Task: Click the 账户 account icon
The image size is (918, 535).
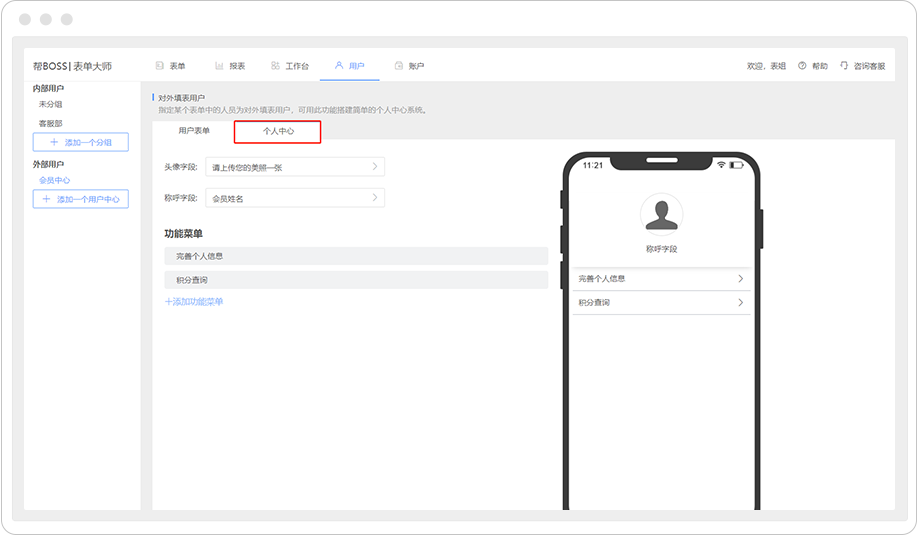Action: click(x=399, y=66)
